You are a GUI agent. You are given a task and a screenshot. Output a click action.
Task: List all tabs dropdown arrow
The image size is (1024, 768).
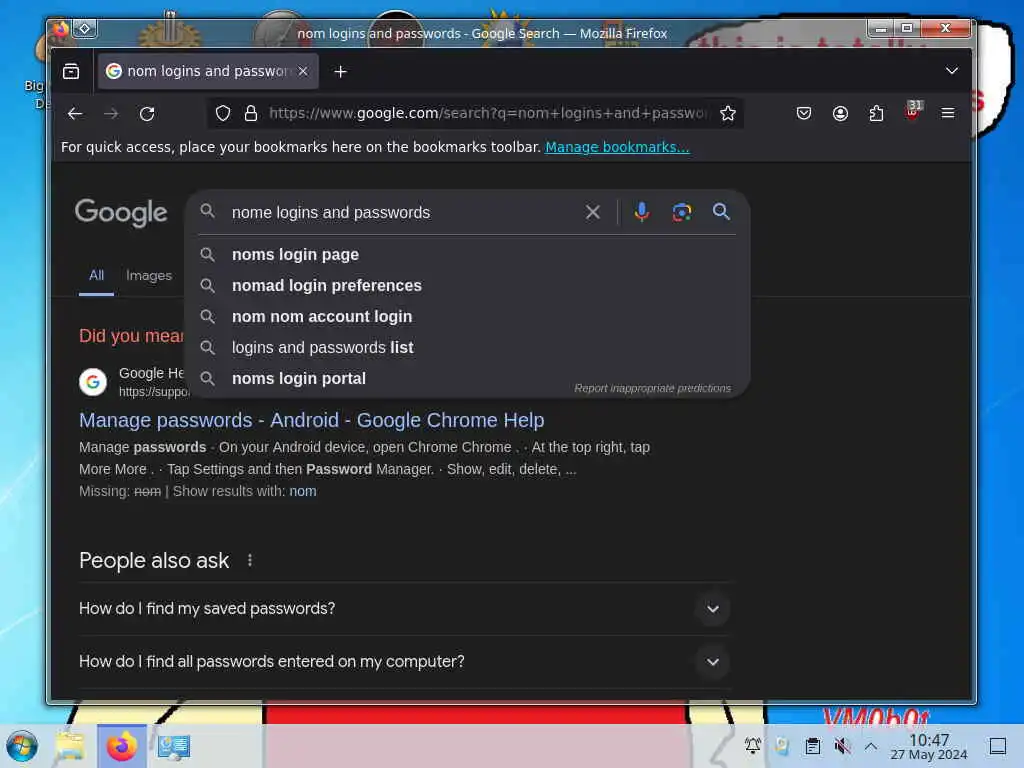(952, 71)
